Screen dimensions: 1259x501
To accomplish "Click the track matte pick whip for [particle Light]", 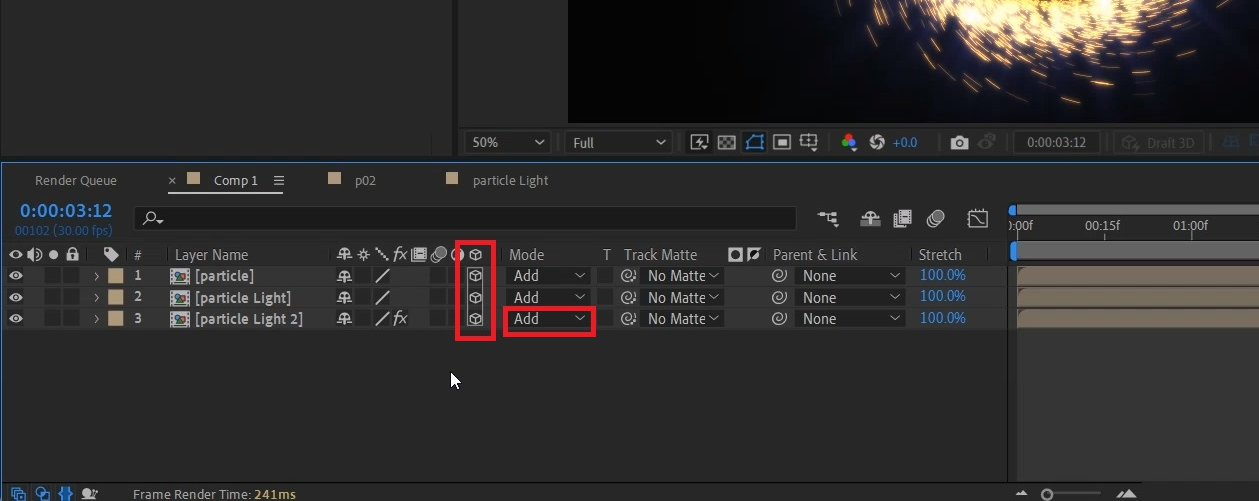I will click(x=629, y=297).
